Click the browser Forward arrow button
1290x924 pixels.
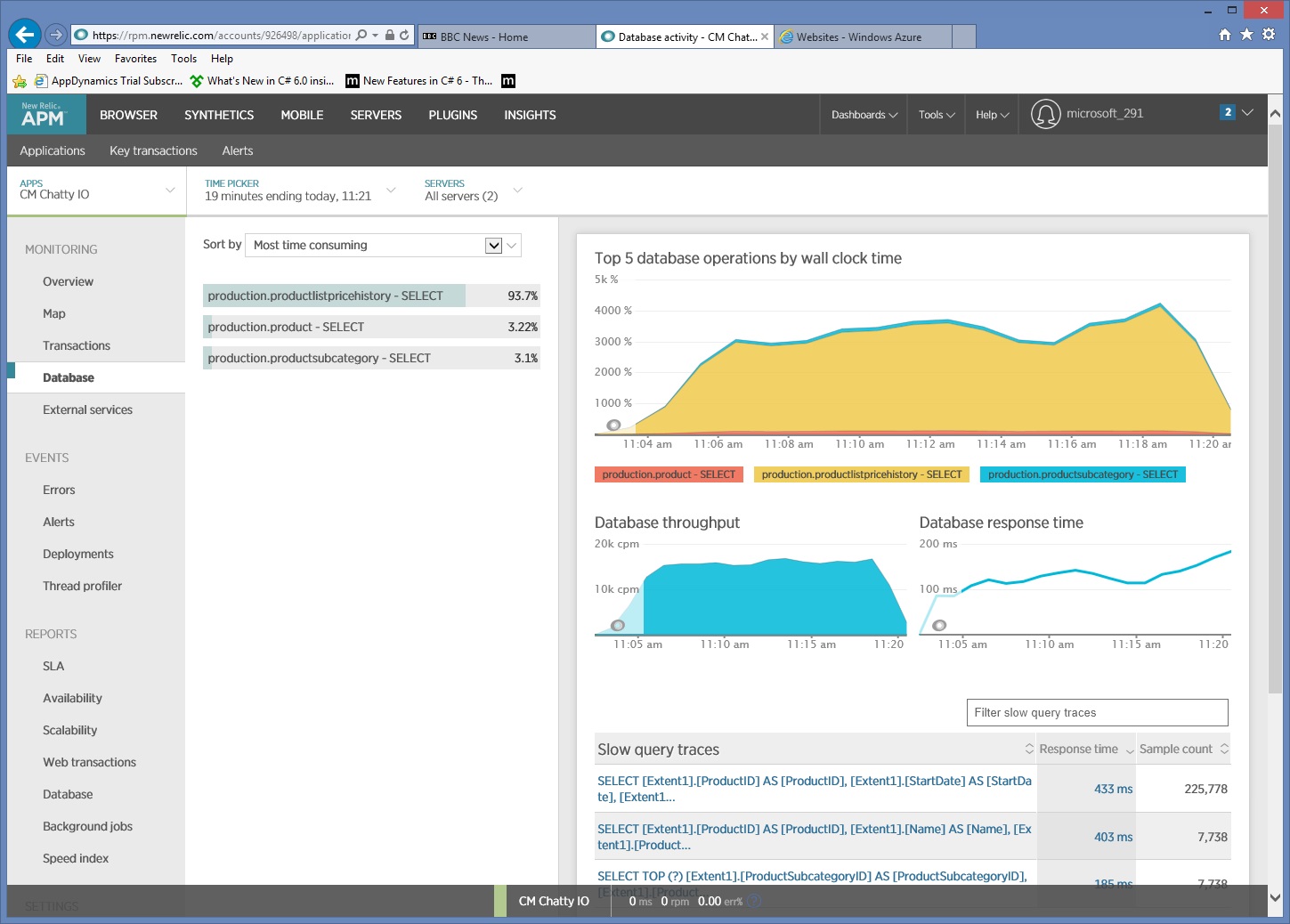[56, 35]
